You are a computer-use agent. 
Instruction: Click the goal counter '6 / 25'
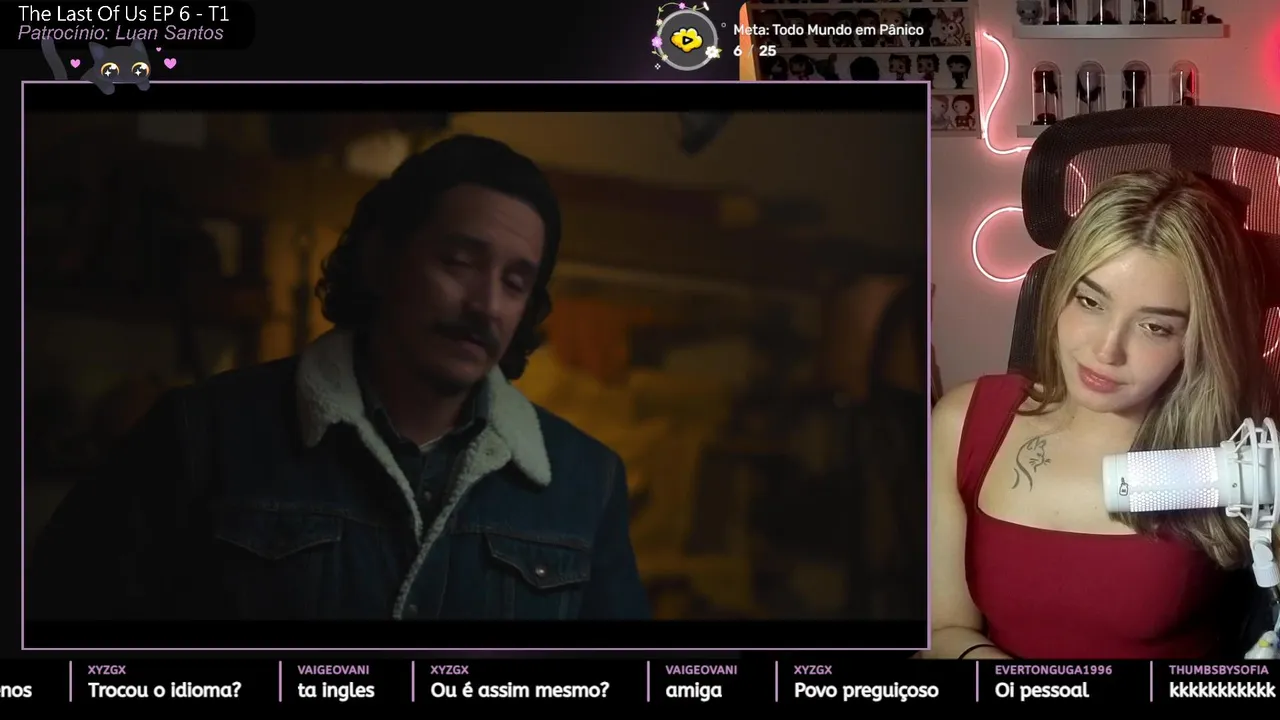click(754, 51)
